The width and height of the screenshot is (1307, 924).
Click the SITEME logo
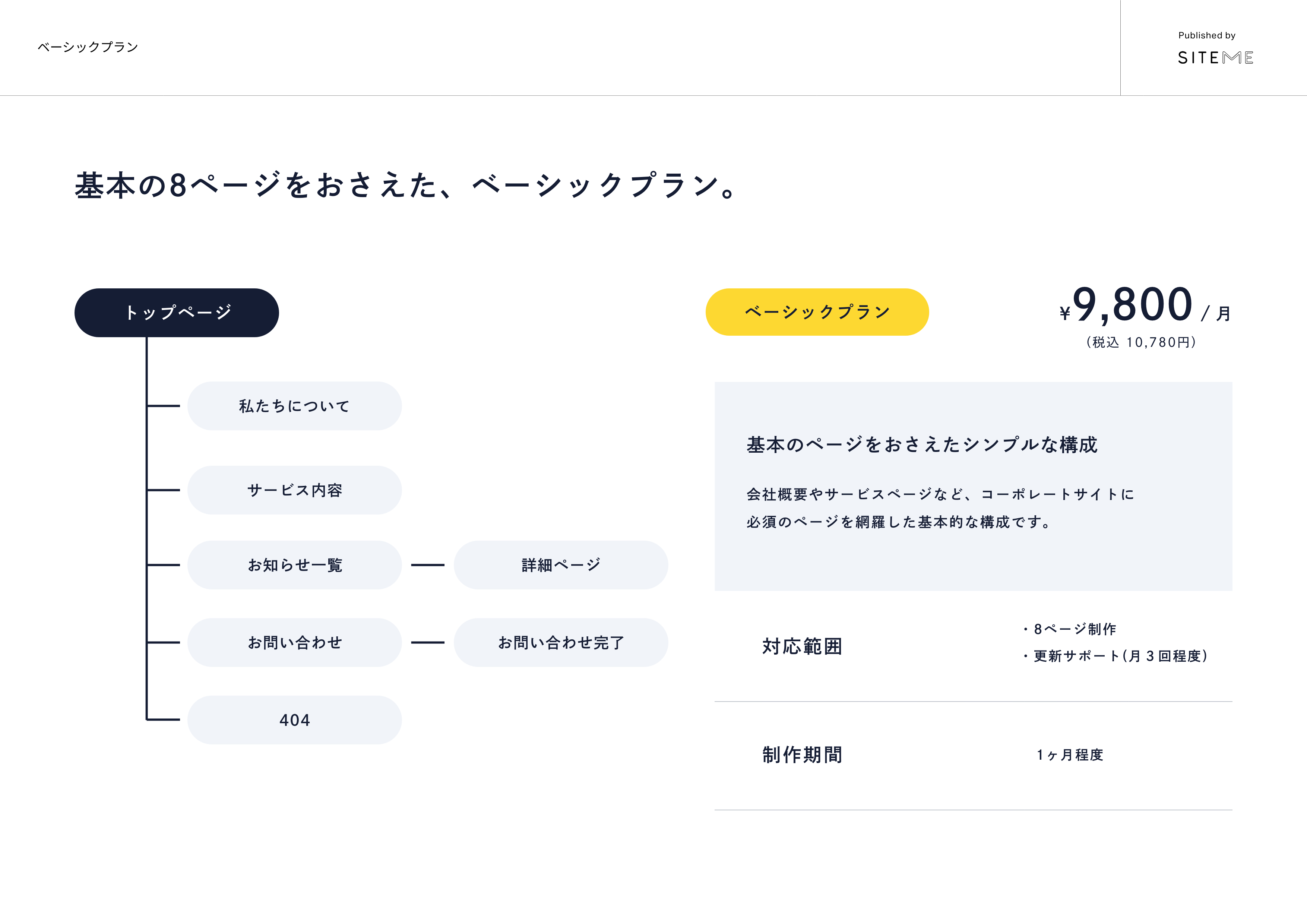click(1215, 57)
